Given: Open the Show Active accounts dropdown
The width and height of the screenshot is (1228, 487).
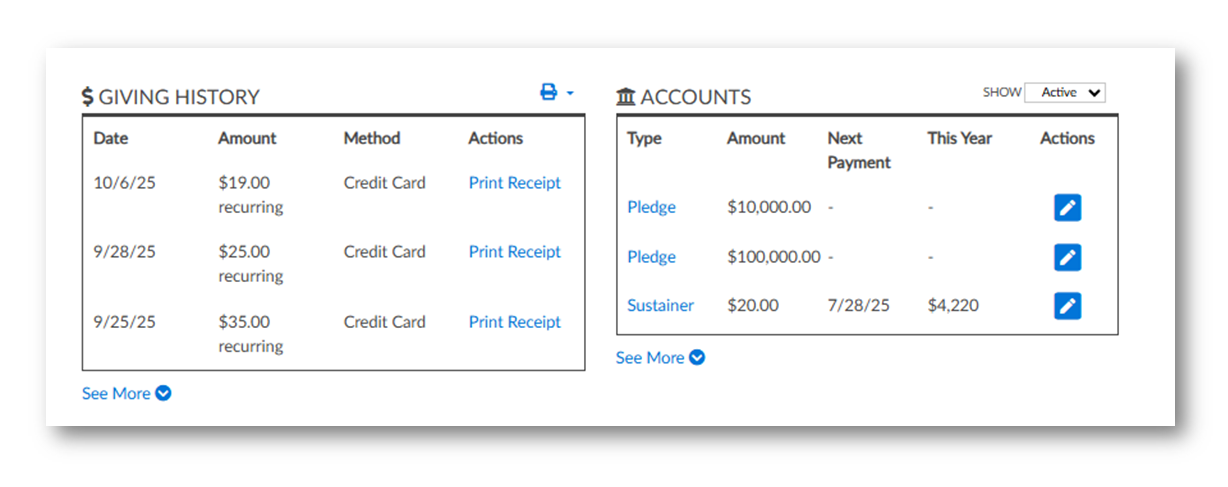Looking at the screenshot, I should pyautogui.click(x=1065, y=93).
